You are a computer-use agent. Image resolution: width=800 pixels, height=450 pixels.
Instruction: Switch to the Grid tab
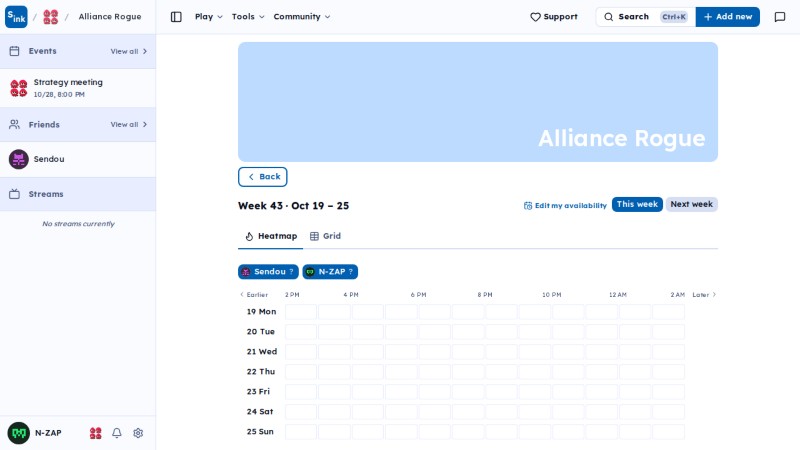tap(326, 236)
